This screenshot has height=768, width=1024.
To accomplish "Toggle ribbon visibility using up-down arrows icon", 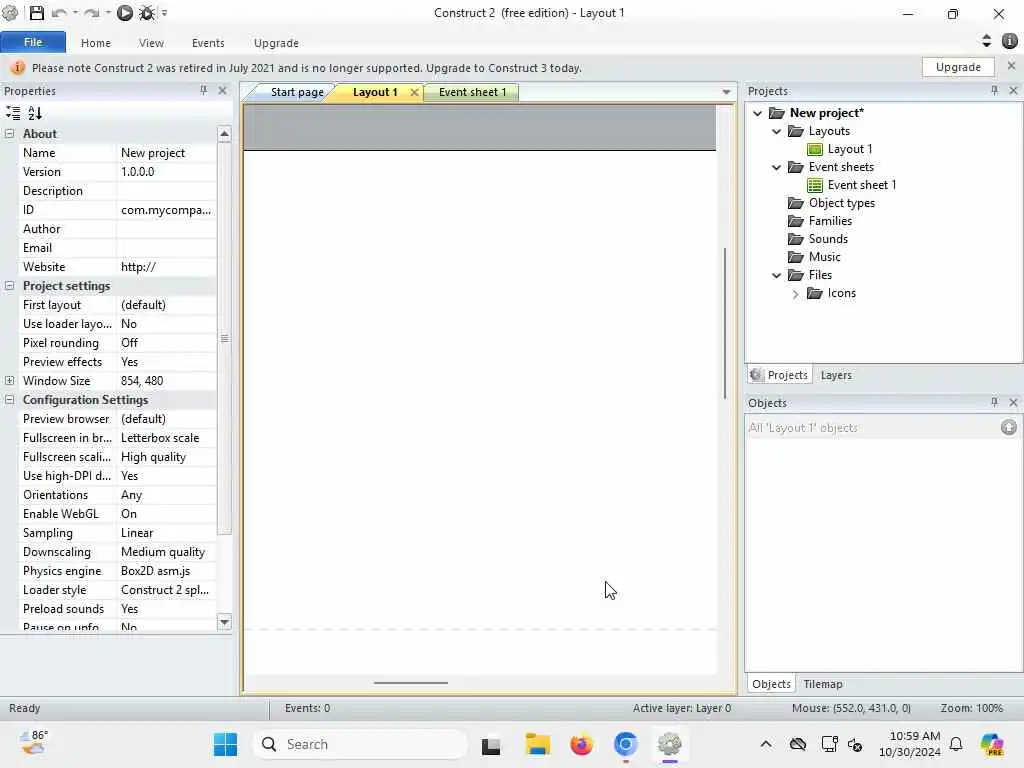I will [986, 41].
